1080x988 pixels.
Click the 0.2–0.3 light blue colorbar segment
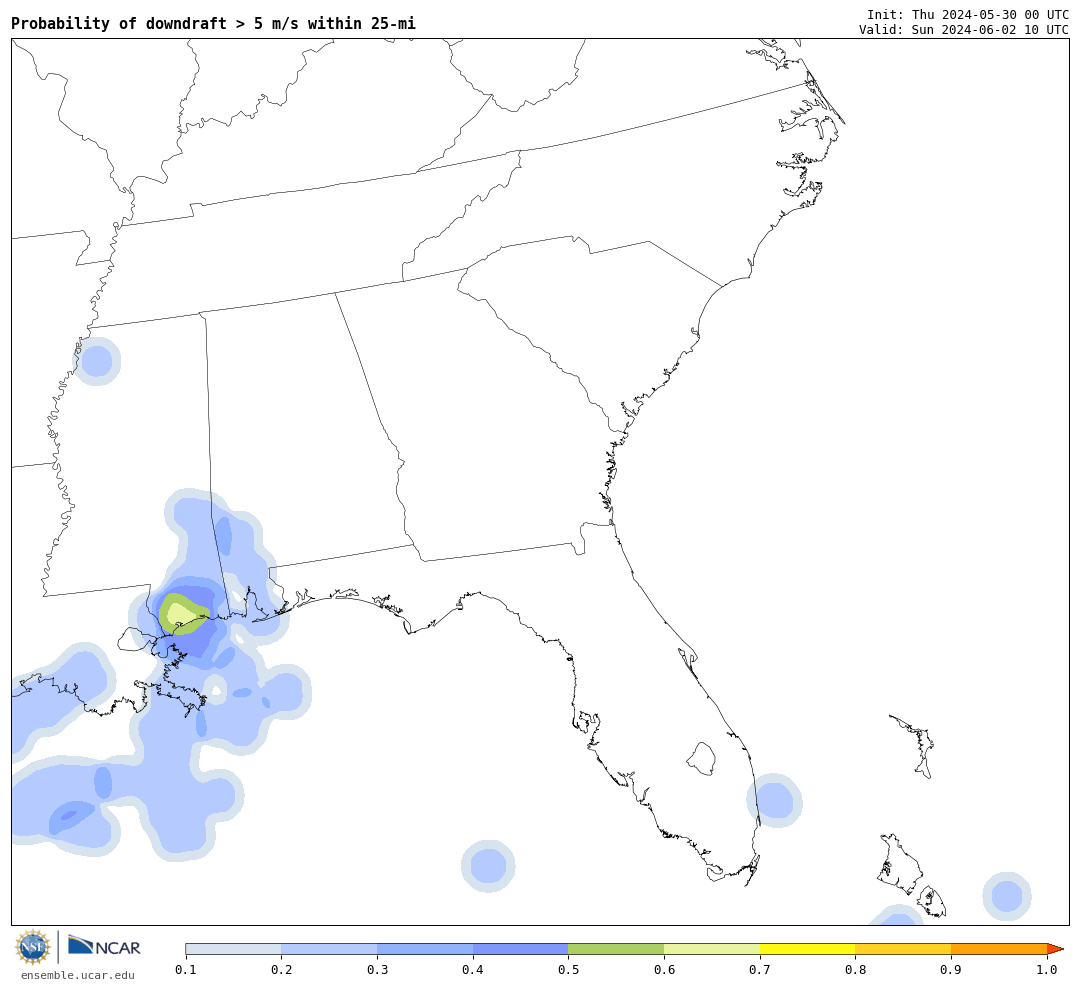329,949
